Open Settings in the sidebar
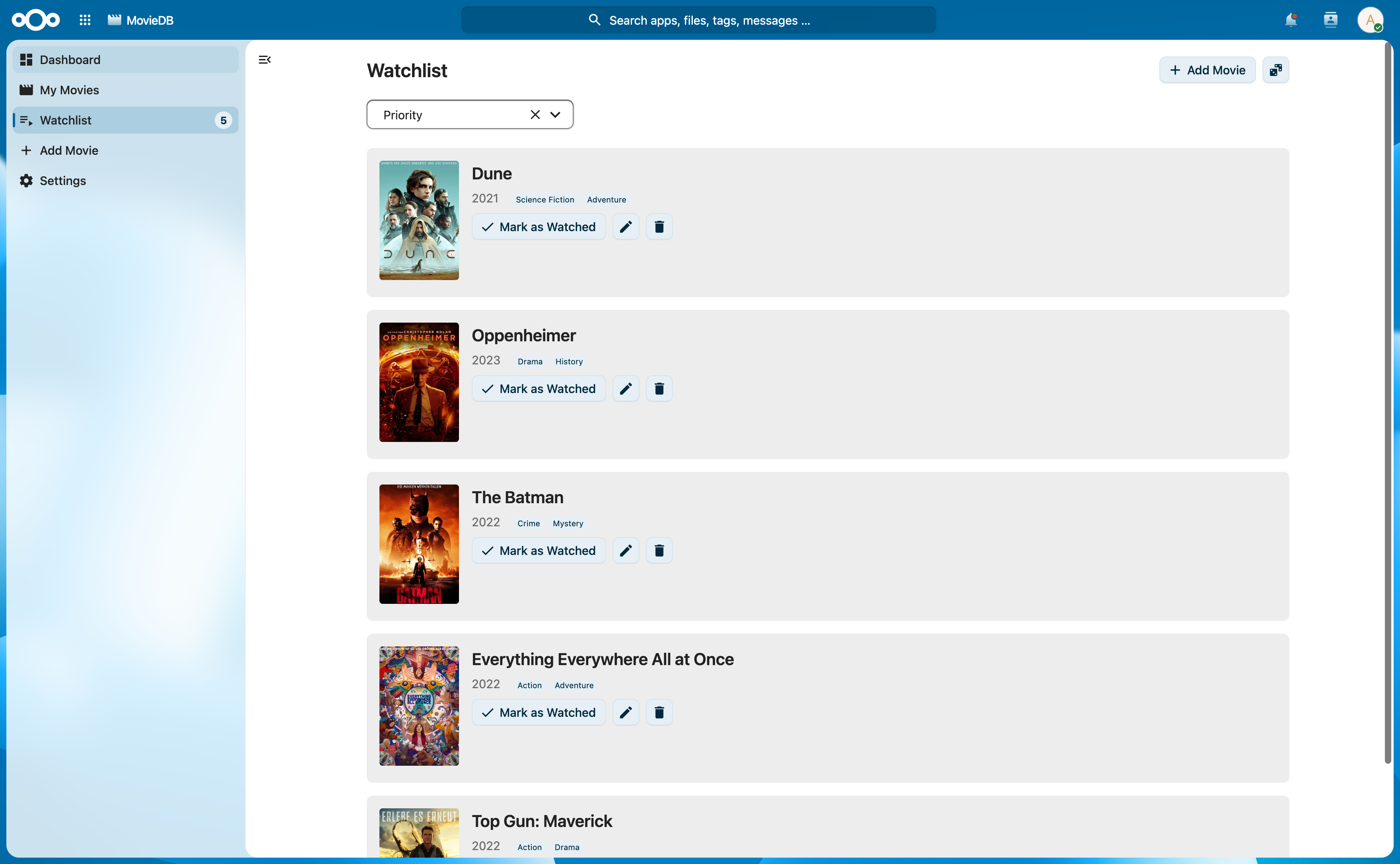Viewport: 1400px width, 864px height. (x=126, y=181)
